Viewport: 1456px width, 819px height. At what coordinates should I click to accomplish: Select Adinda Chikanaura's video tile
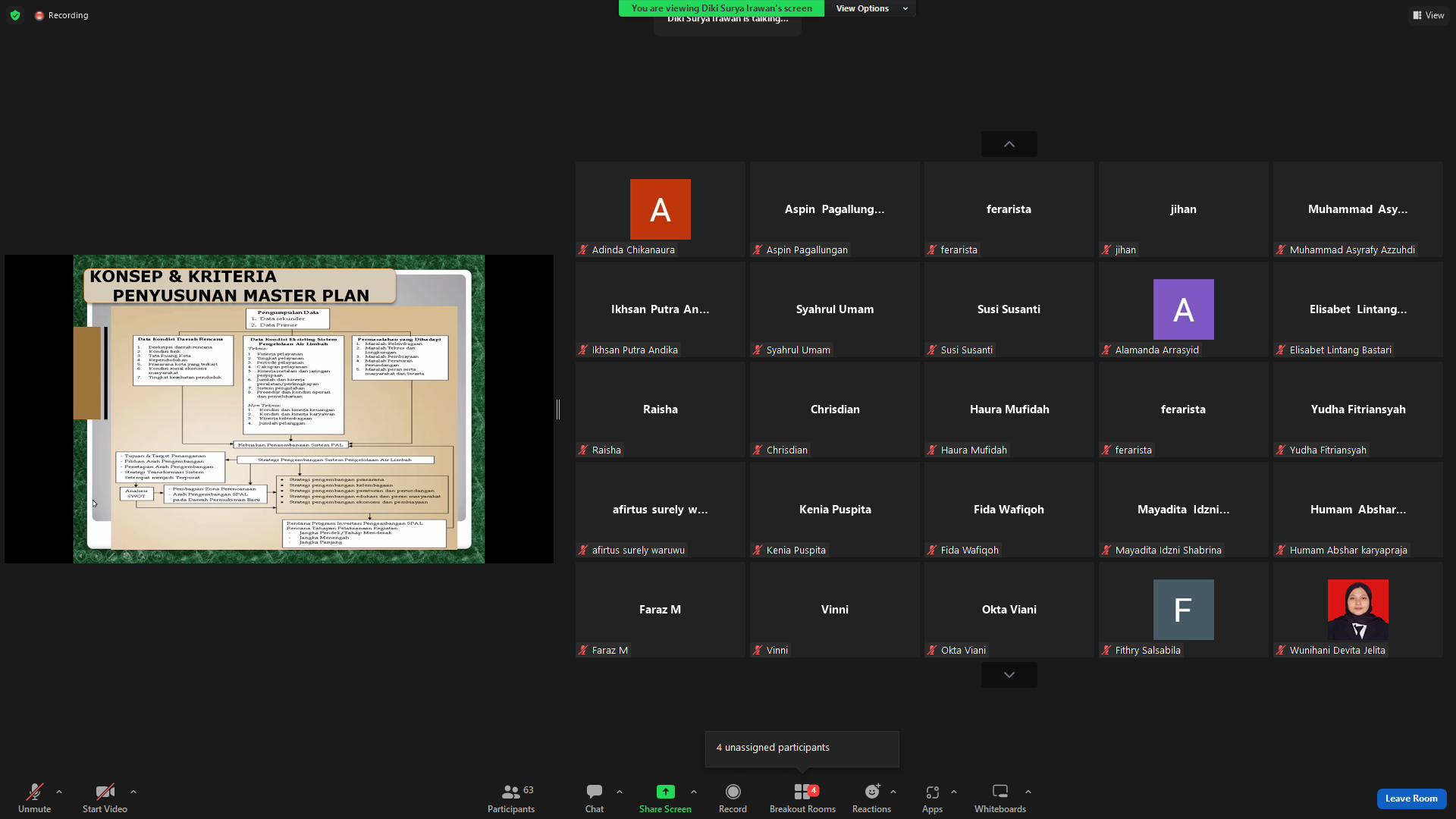point(660,209)
